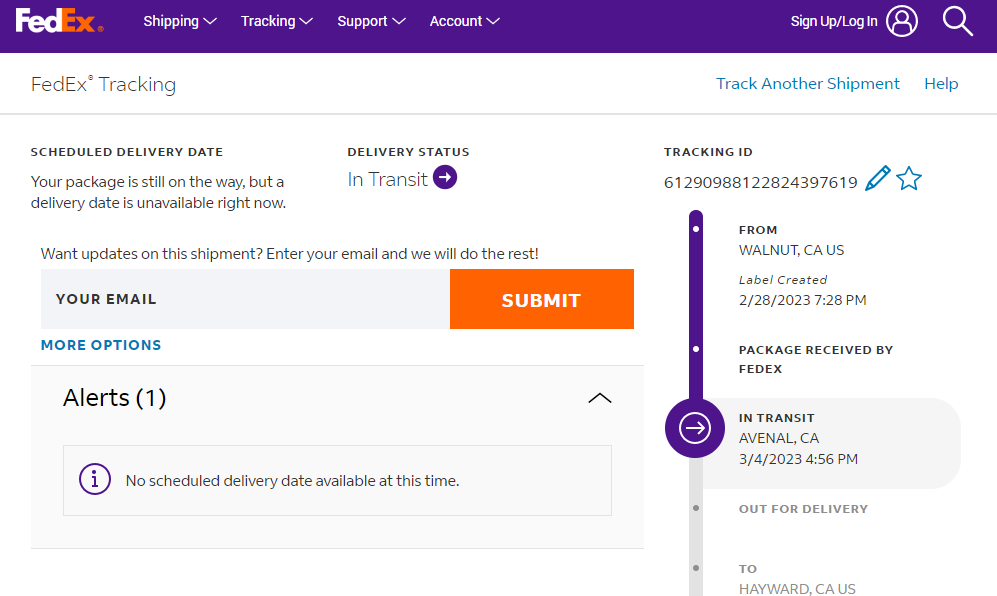Click Track Another Shipment link

pyautogui.click(x=807, y=84)
